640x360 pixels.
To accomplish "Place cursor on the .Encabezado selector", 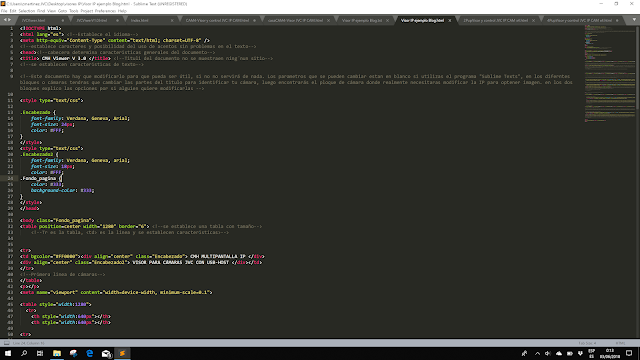I will (36, 112).
